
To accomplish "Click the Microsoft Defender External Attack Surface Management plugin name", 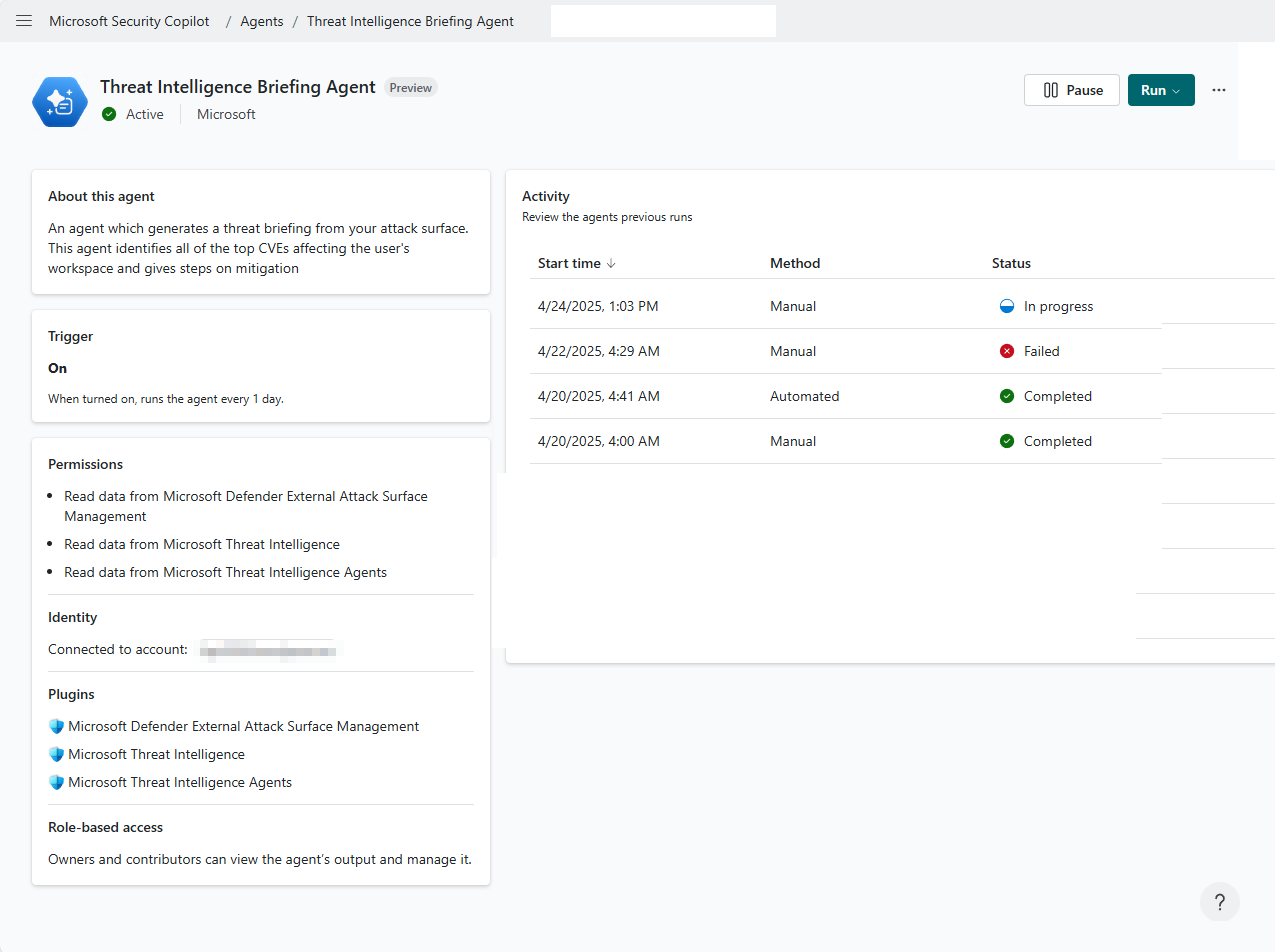I will [244, 727].
